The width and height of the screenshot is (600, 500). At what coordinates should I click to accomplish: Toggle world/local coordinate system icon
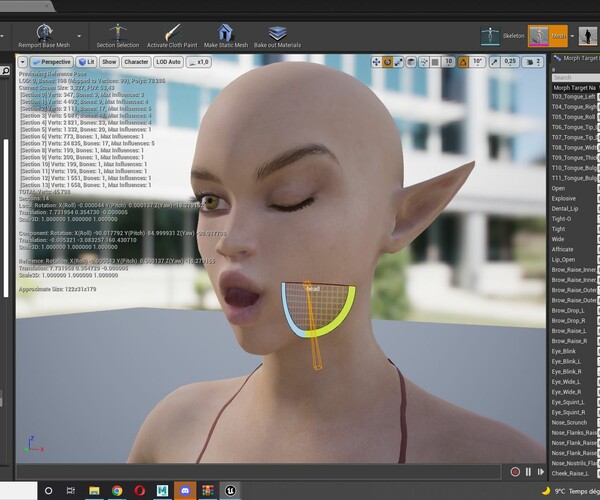[x=411, y=62]
